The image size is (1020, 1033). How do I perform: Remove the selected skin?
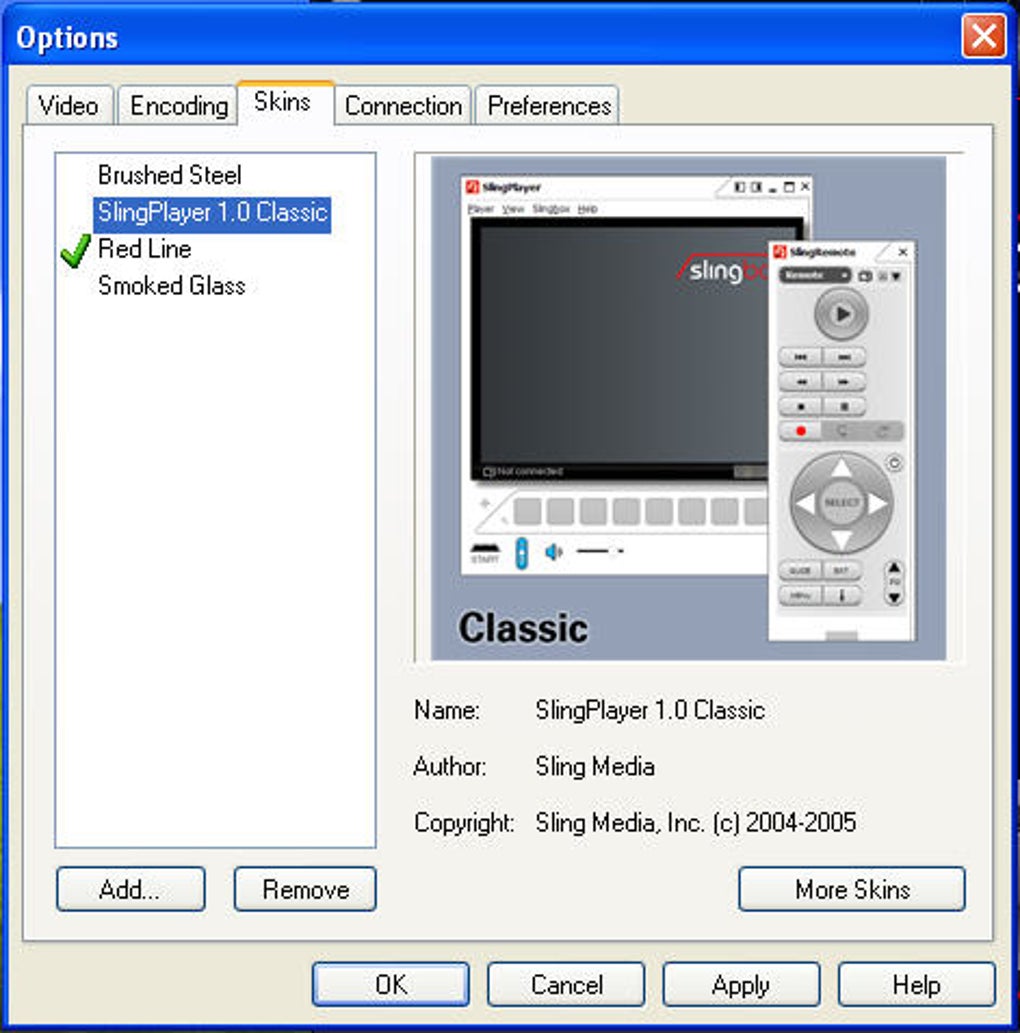pos(305,889)
